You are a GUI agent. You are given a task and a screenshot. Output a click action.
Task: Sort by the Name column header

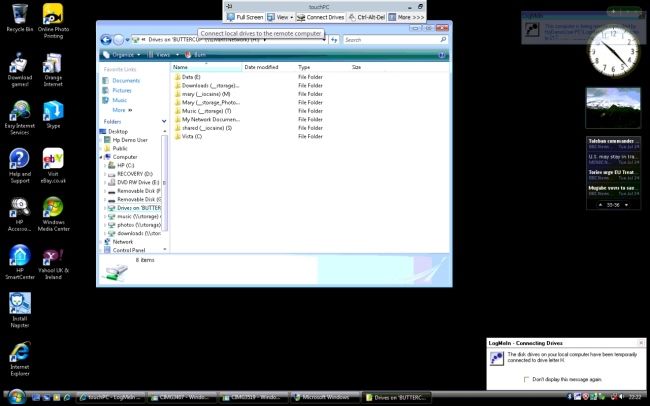click(x=206, y=67)
